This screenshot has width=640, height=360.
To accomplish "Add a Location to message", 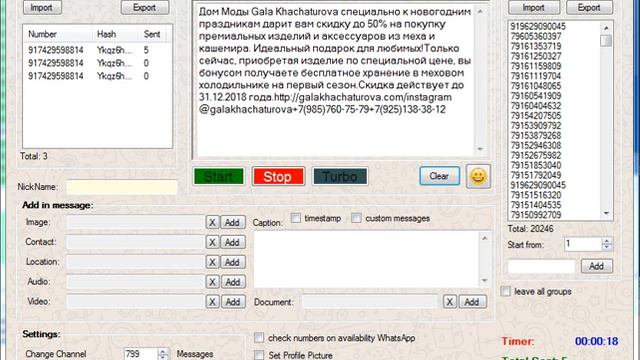I will tap(233, 262).
